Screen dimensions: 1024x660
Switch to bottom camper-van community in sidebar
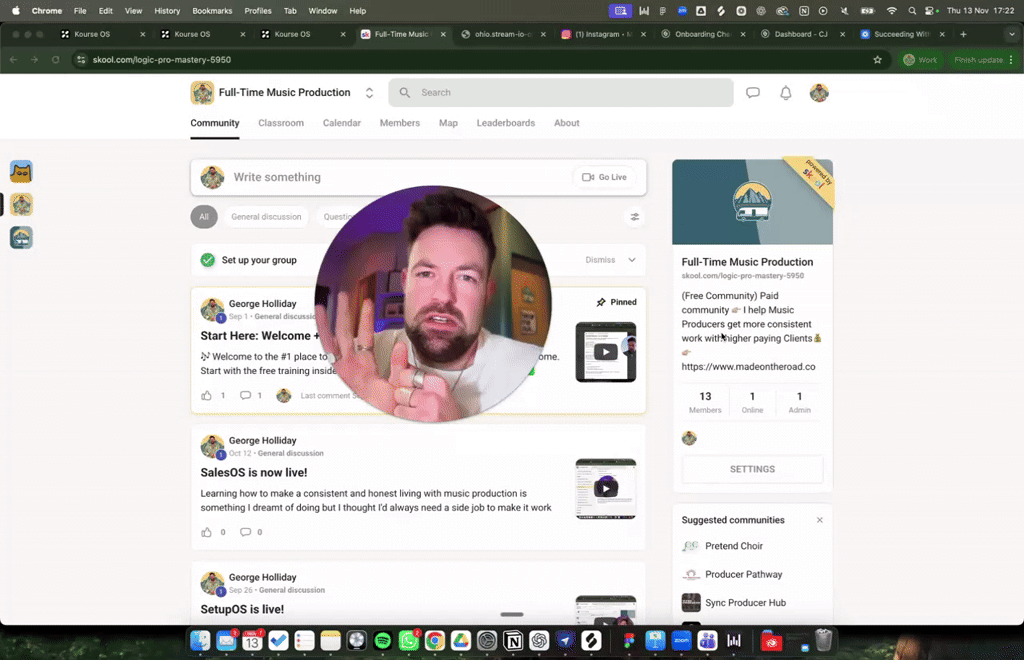[x=21, y=238]
